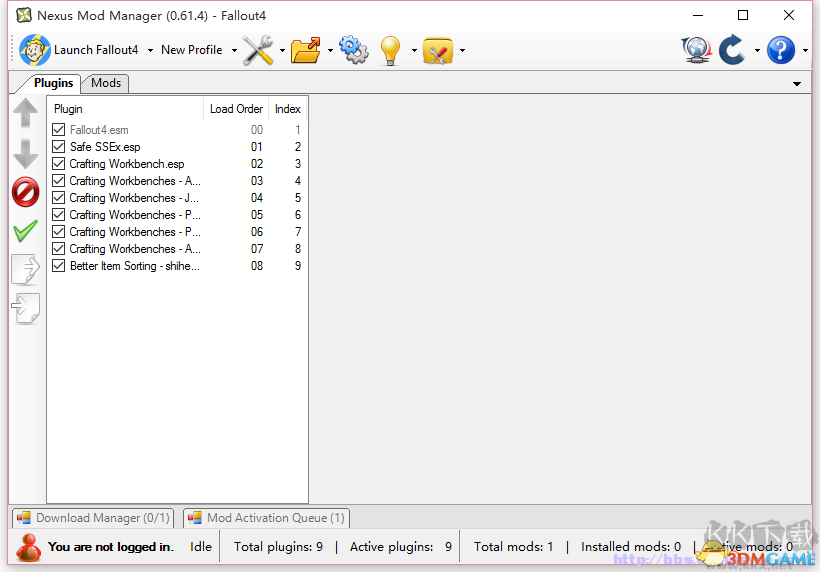The height and width of the screenshot is (572, 820).
Task: Click the Launch Fallout4 button
Action: pyautogui.click(x=79, y=50)
